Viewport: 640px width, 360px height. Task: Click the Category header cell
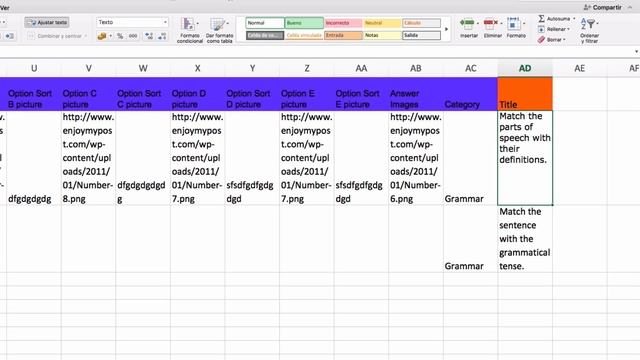click(470, 94)
